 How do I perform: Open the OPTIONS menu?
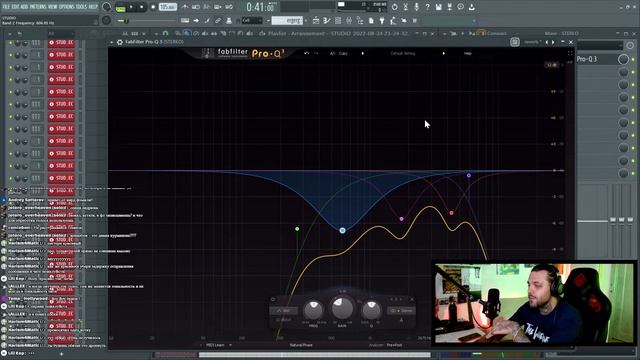tap(67, 7)
